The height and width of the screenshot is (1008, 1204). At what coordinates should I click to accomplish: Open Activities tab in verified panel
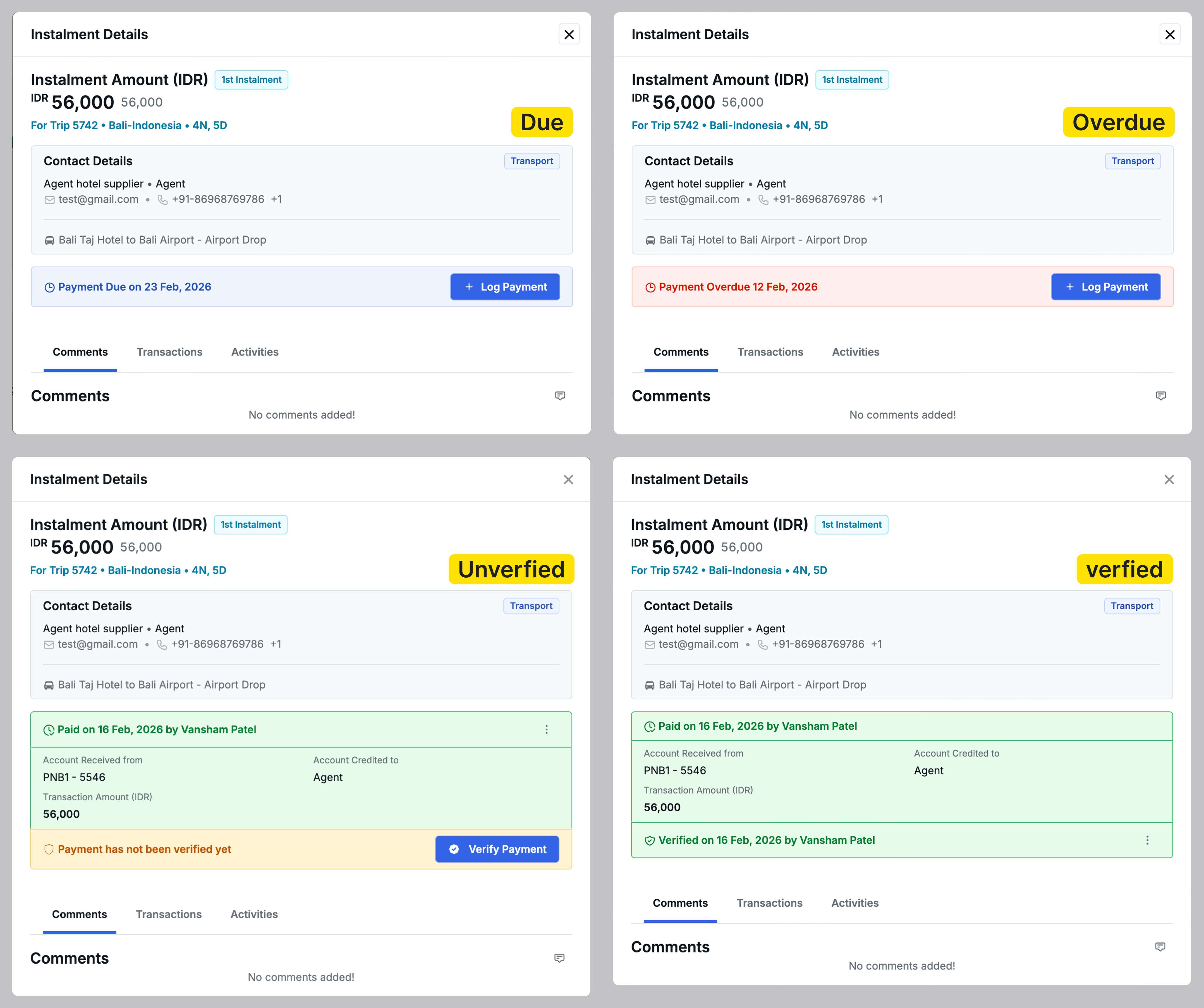[x=855, y=903]
